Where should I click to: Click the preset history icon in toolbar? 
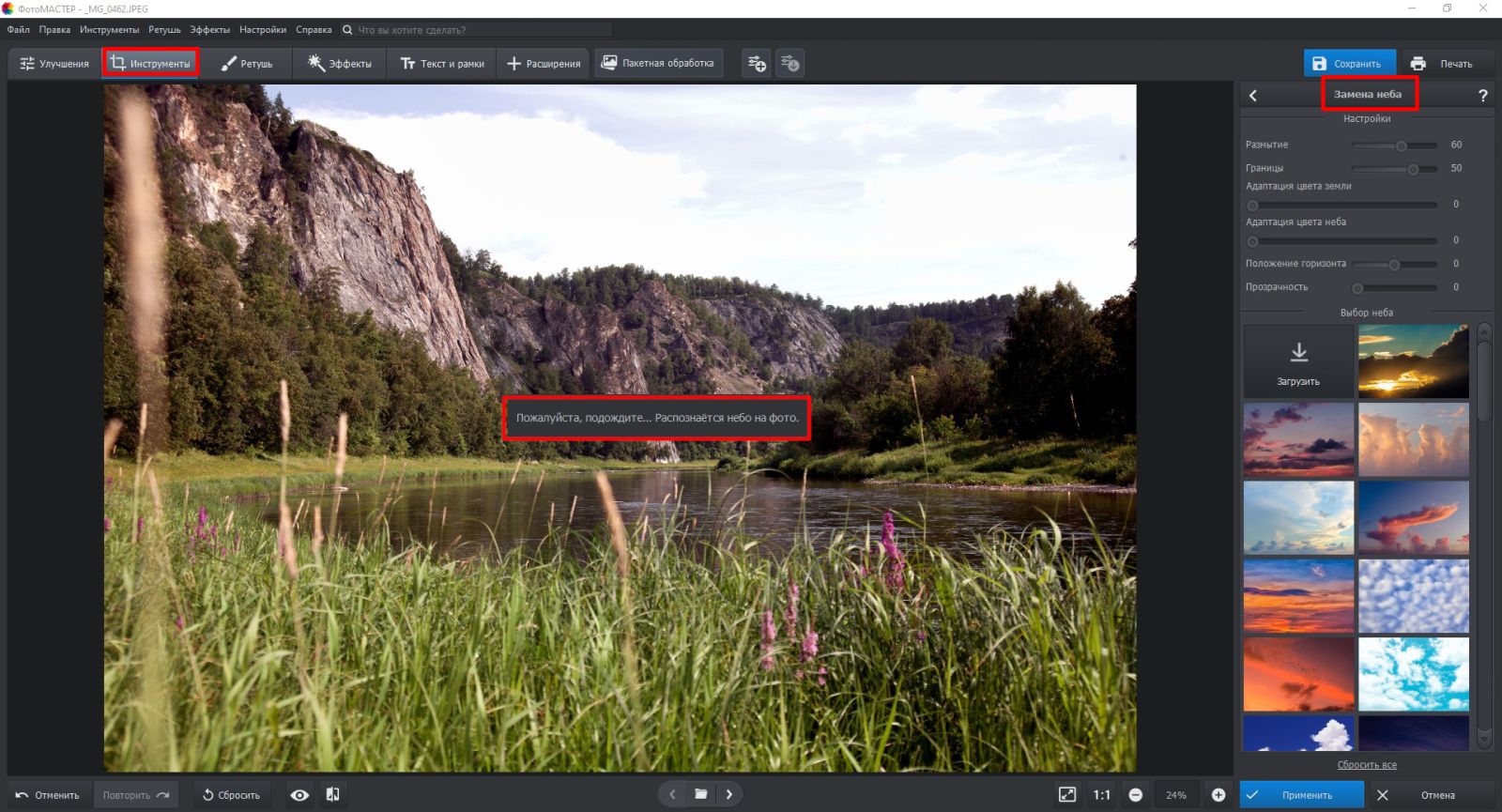click(x=790, y=64)
